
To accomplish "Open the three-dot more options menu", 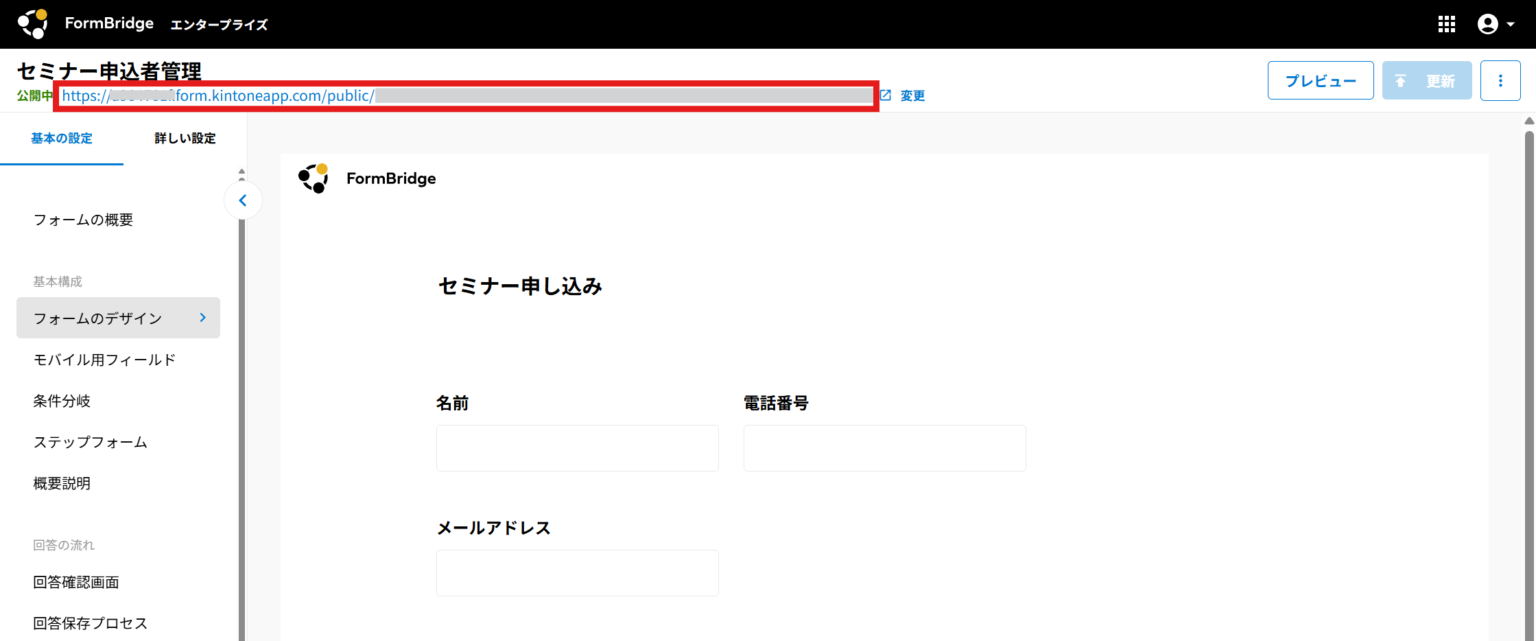I will click(x=1500, y=81).
